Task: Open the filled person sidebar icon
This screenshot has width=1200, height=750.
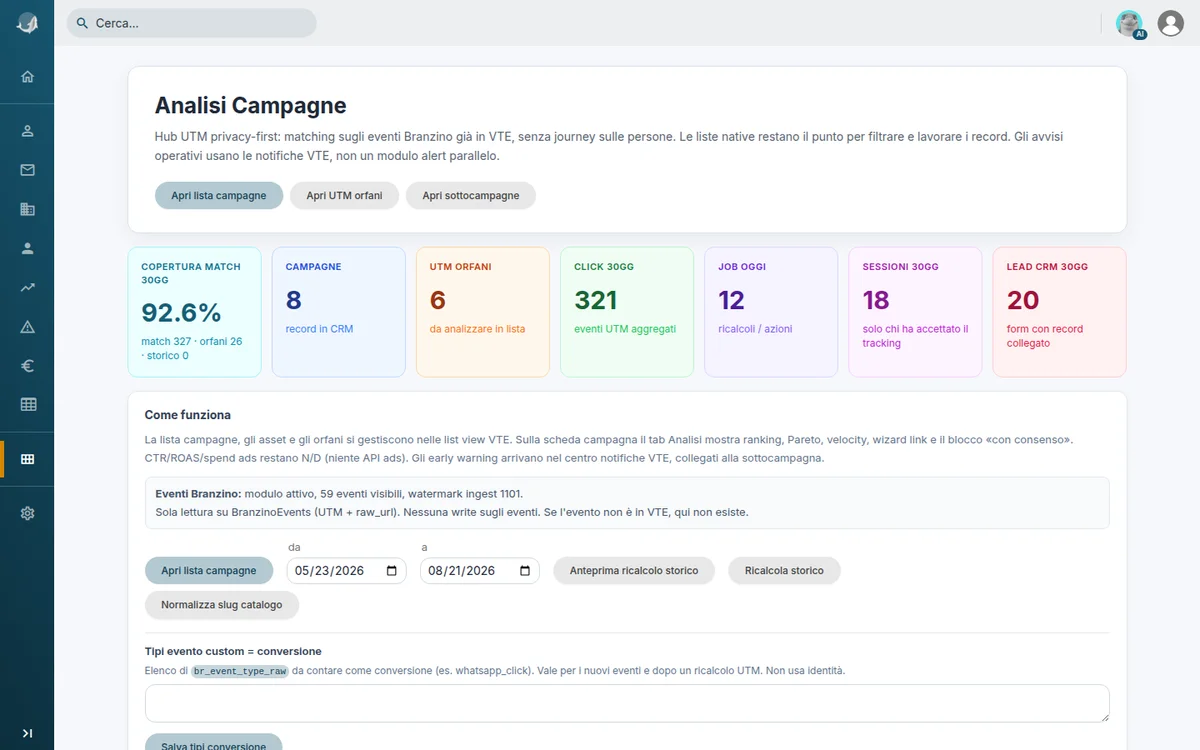Action: point(27,248)
